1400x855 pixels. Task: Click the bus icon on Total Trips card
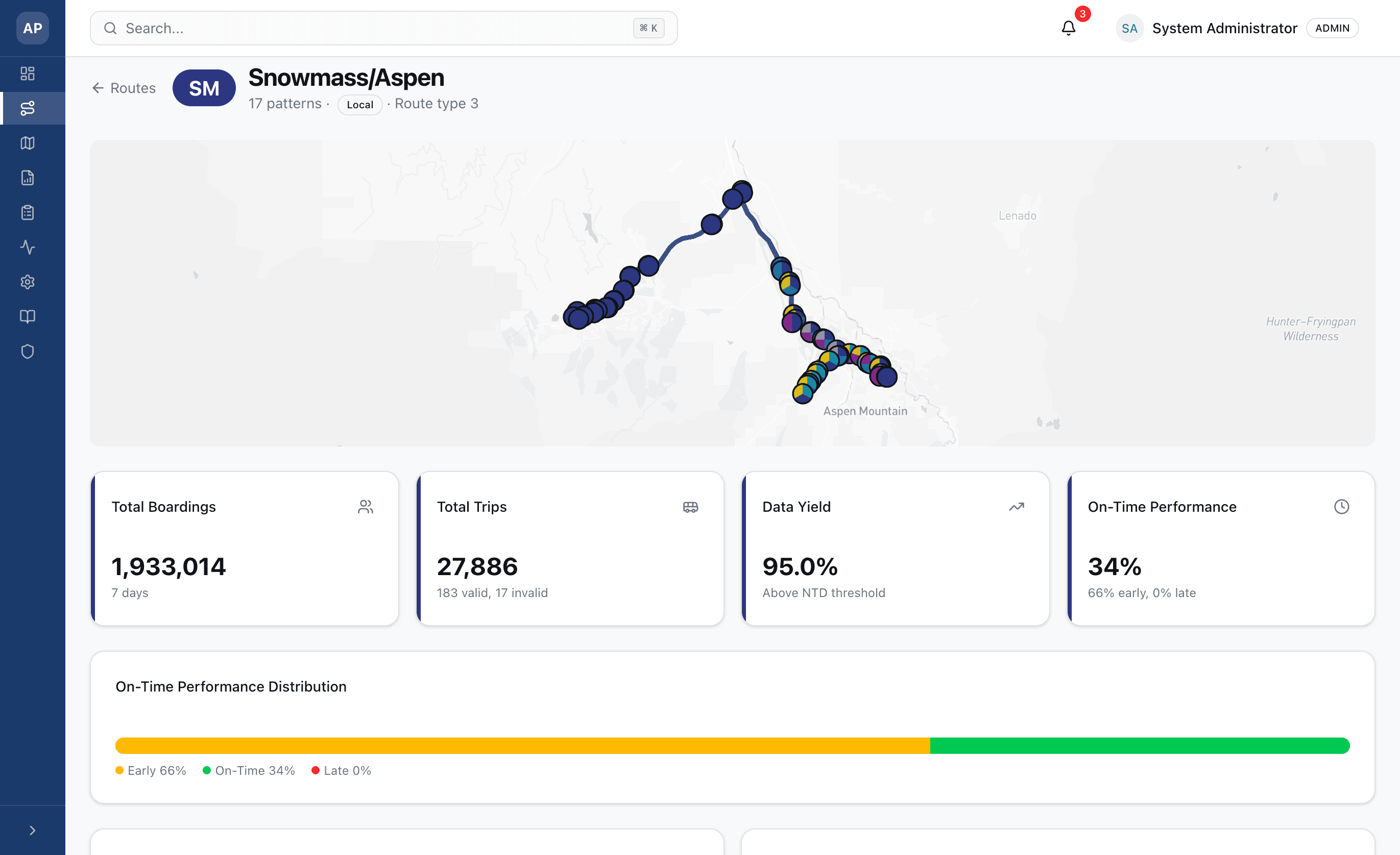690,507
